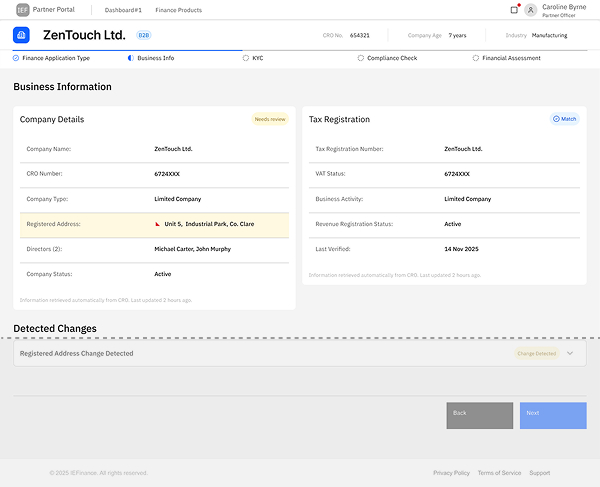Click the Company Name value ZenTouch Ltd.
Screen dimensions: 600x487
click(x=173, y=149)
